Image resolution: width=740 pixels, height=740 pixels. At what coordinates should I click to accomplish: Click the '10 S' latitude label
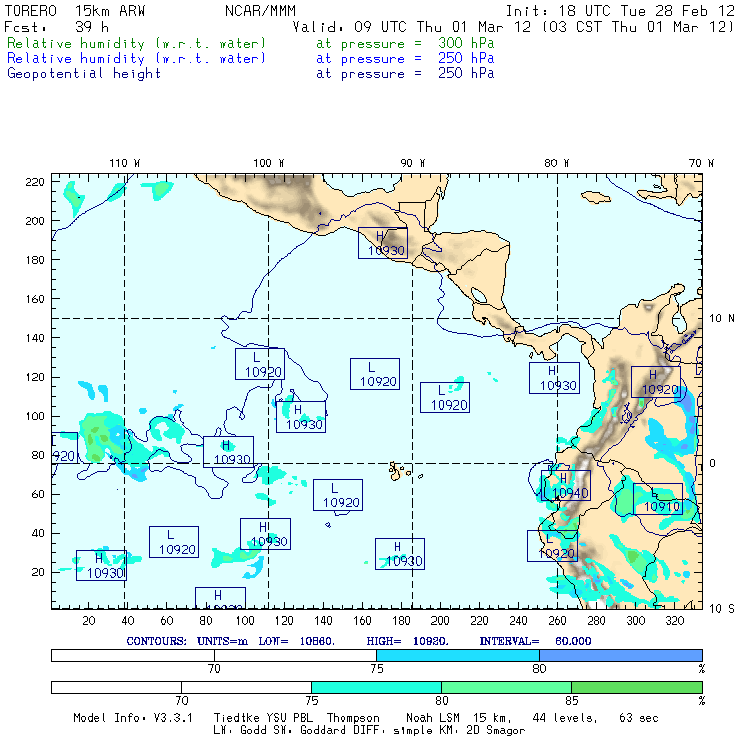[722, 609]
